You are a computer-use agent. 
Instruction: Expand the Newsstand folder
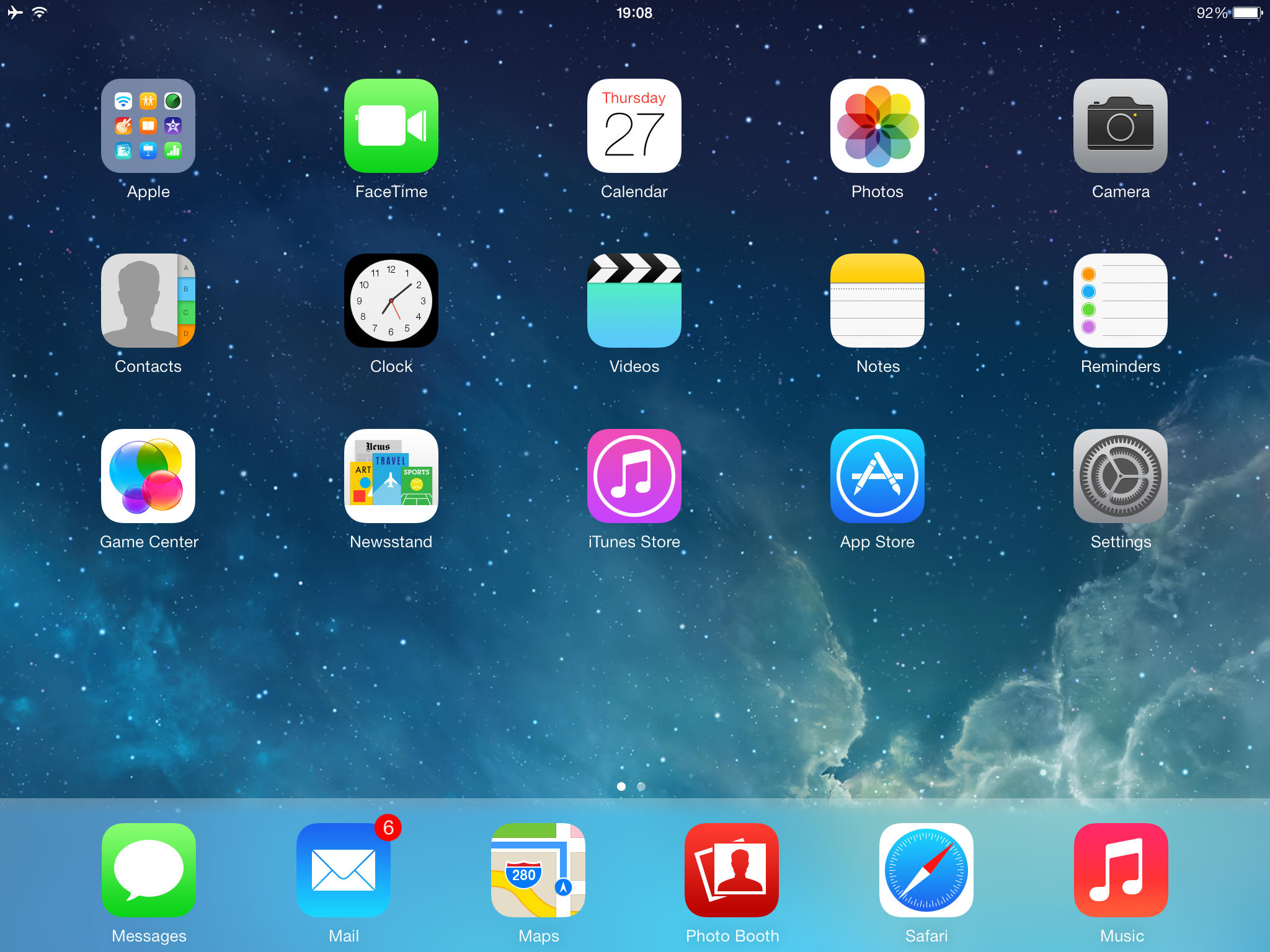(391, 476)
